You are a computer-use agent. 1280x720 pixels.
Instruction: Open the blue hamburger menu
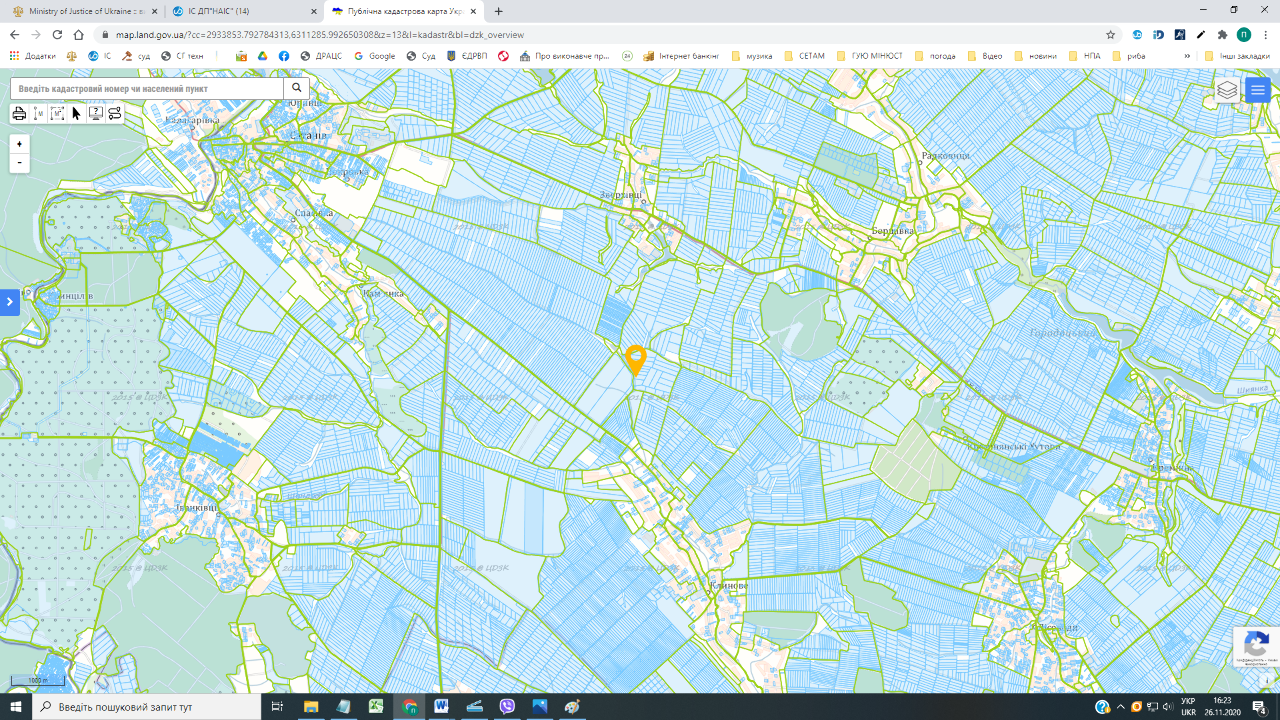click(x=1258, y=90)
